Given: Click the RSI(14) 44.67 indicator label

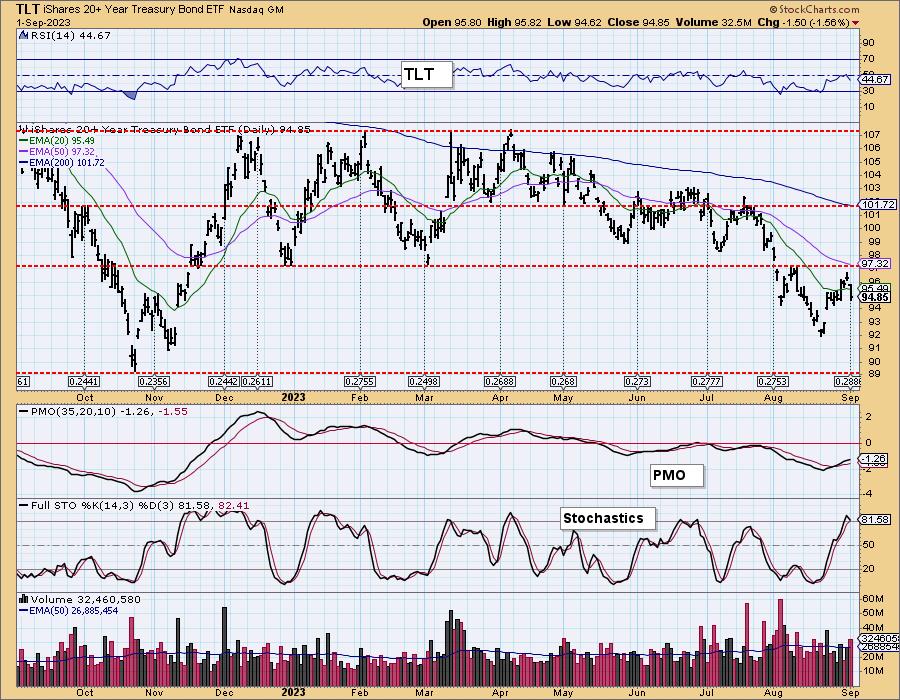Looking at the screenshot, I should click(70, 36).
